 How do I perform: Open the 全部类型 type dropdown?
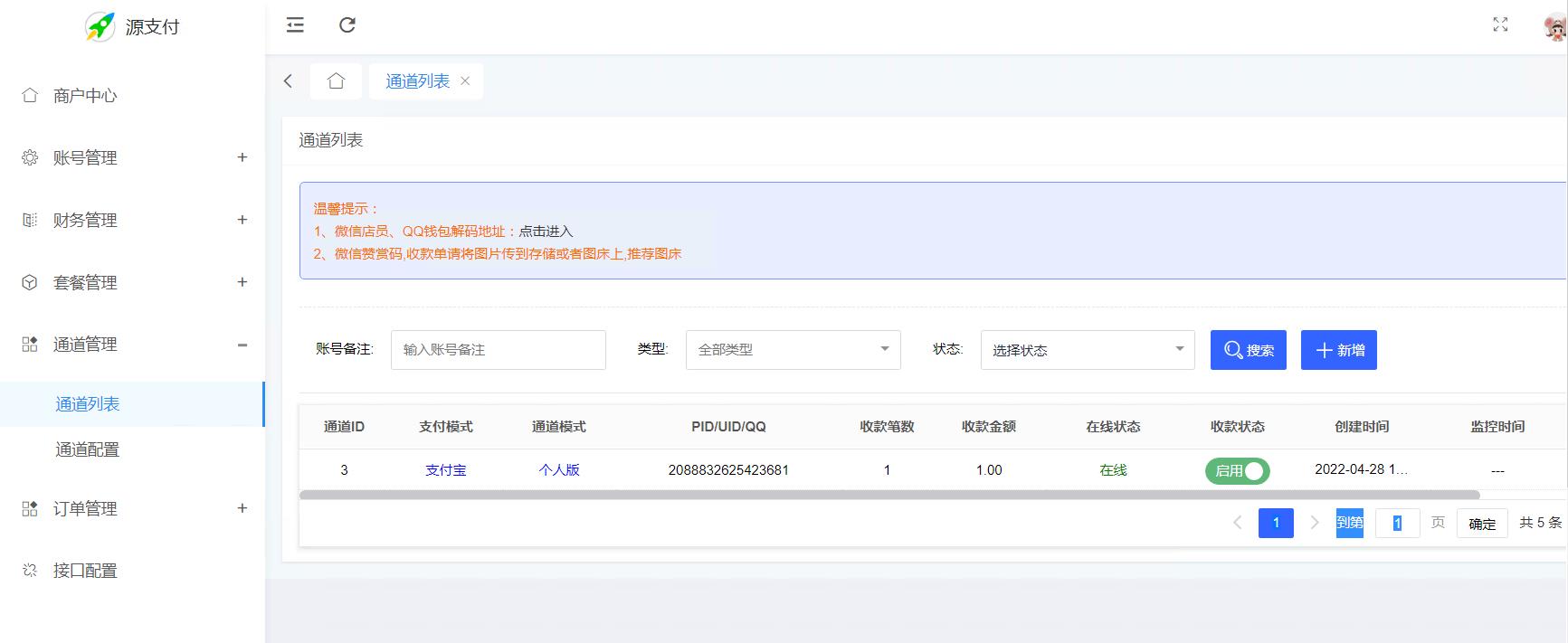[793, 350]
